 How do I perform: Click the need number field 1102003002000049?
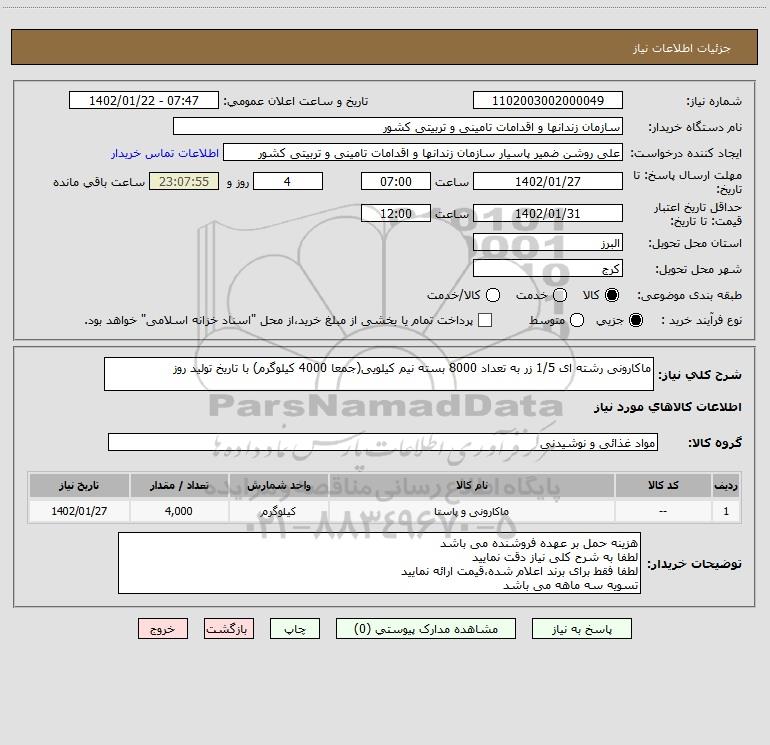548,100
